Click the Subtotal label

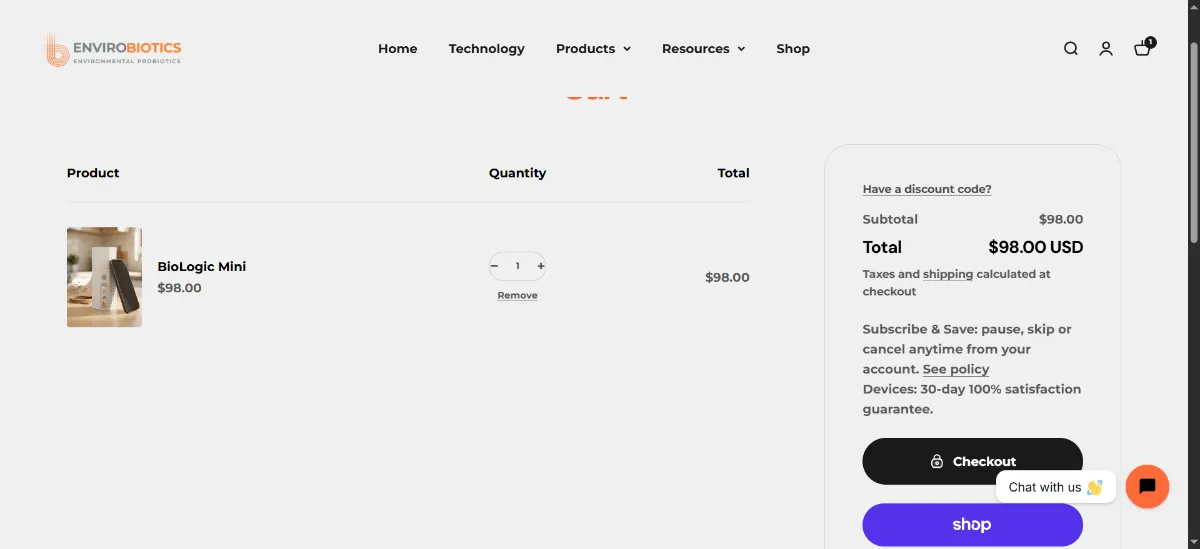click(x=890, y=219)
